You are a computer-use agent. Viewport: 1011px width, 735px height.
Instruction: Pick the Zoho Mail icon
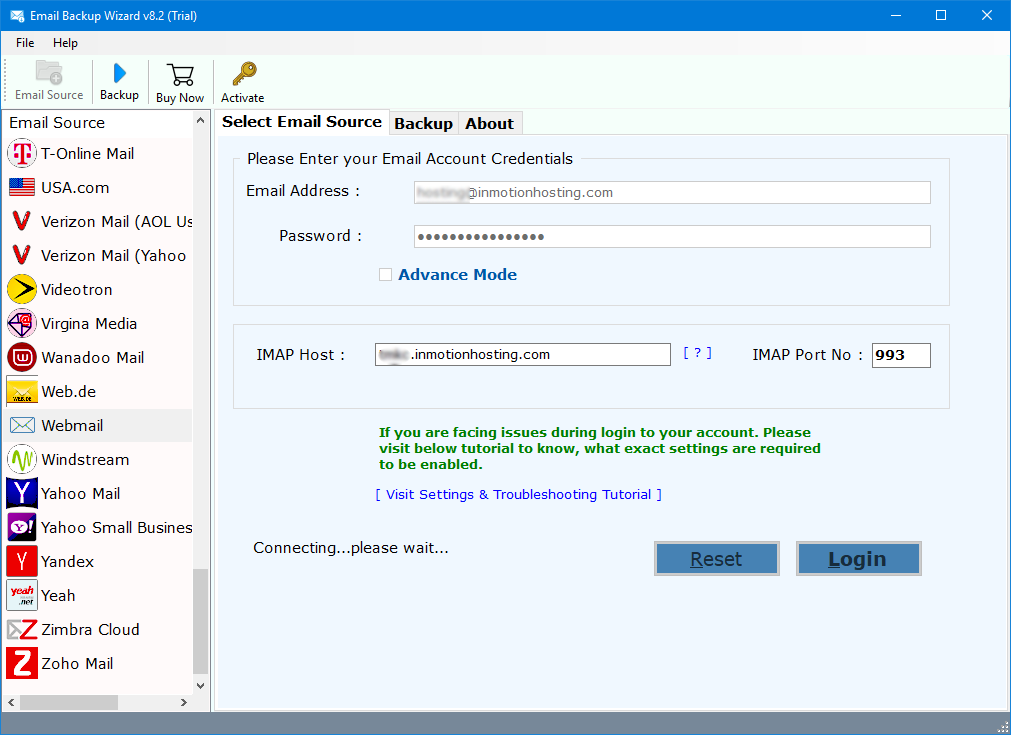(22, 663)
